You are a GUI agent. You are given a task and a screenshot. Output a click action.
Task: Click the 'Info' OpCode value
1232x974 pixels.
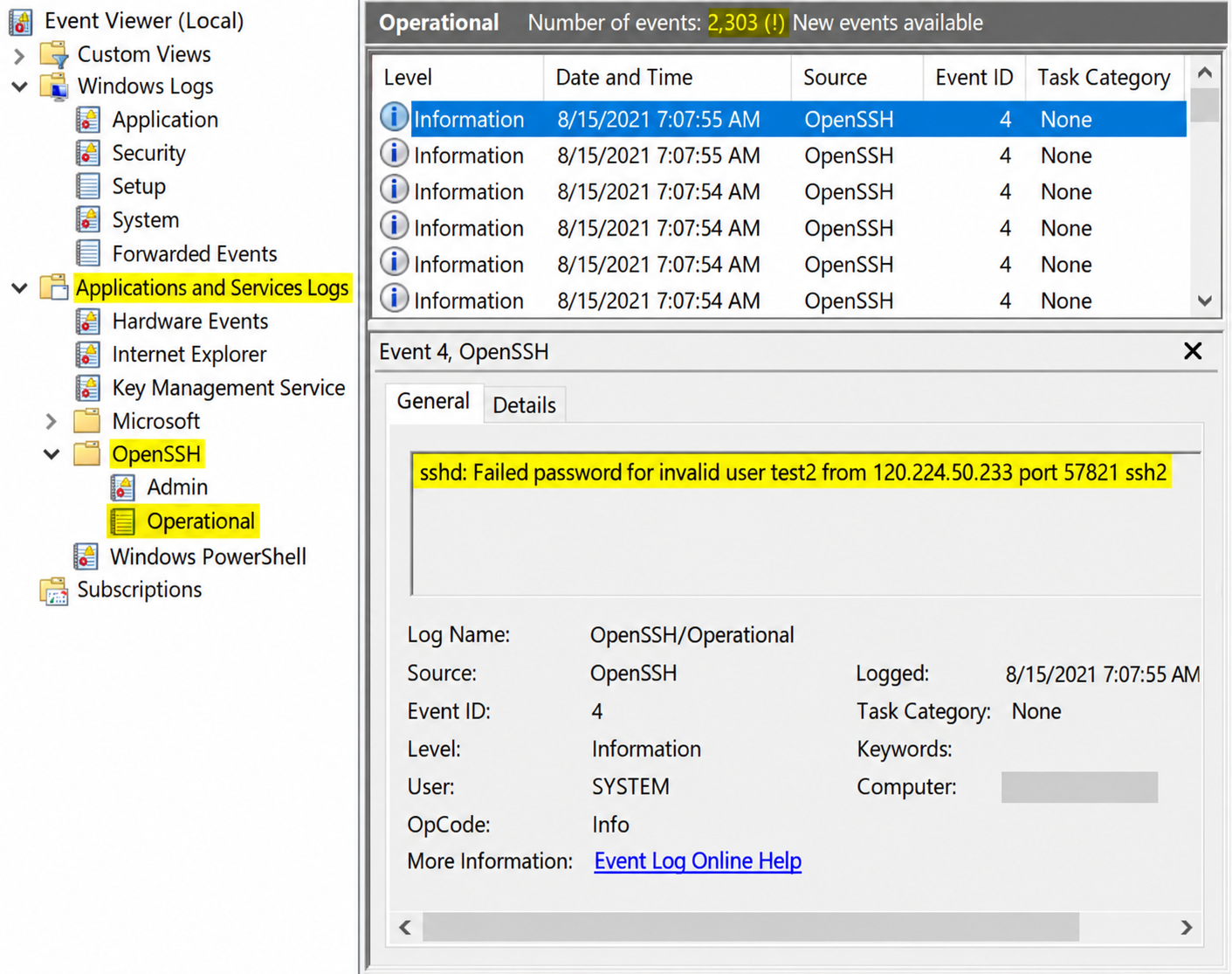610,825
